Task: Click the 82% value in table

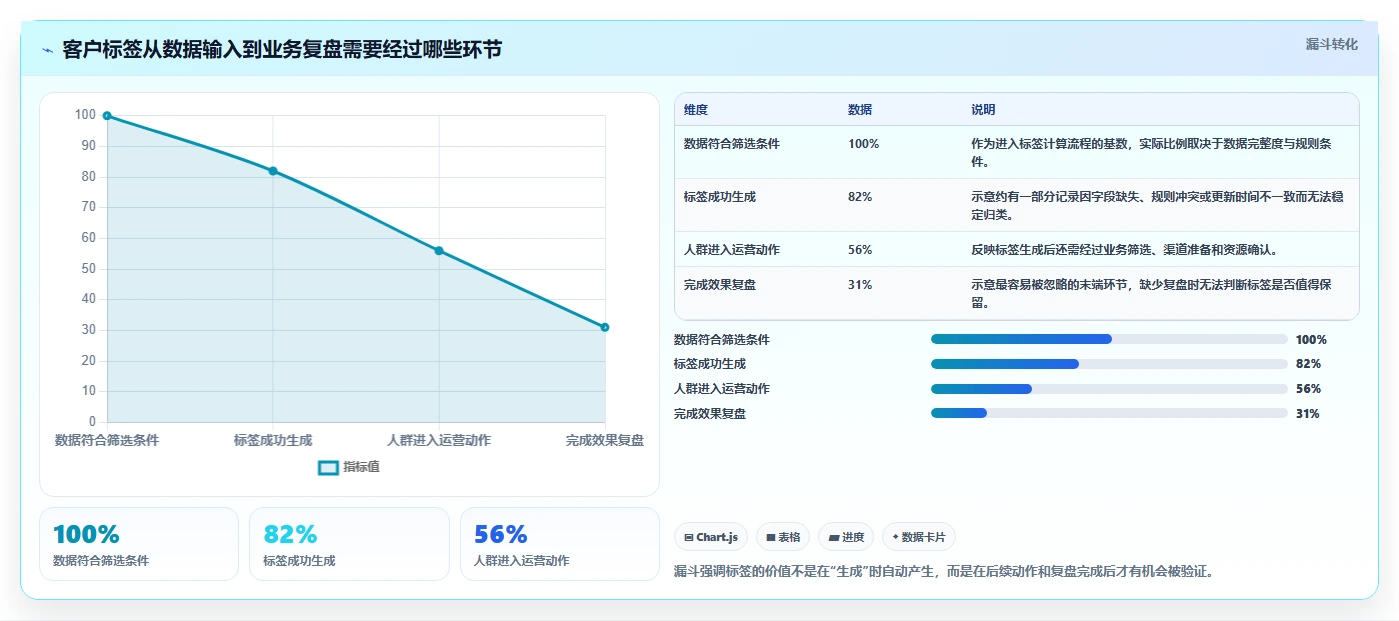Action: point(860,197)
